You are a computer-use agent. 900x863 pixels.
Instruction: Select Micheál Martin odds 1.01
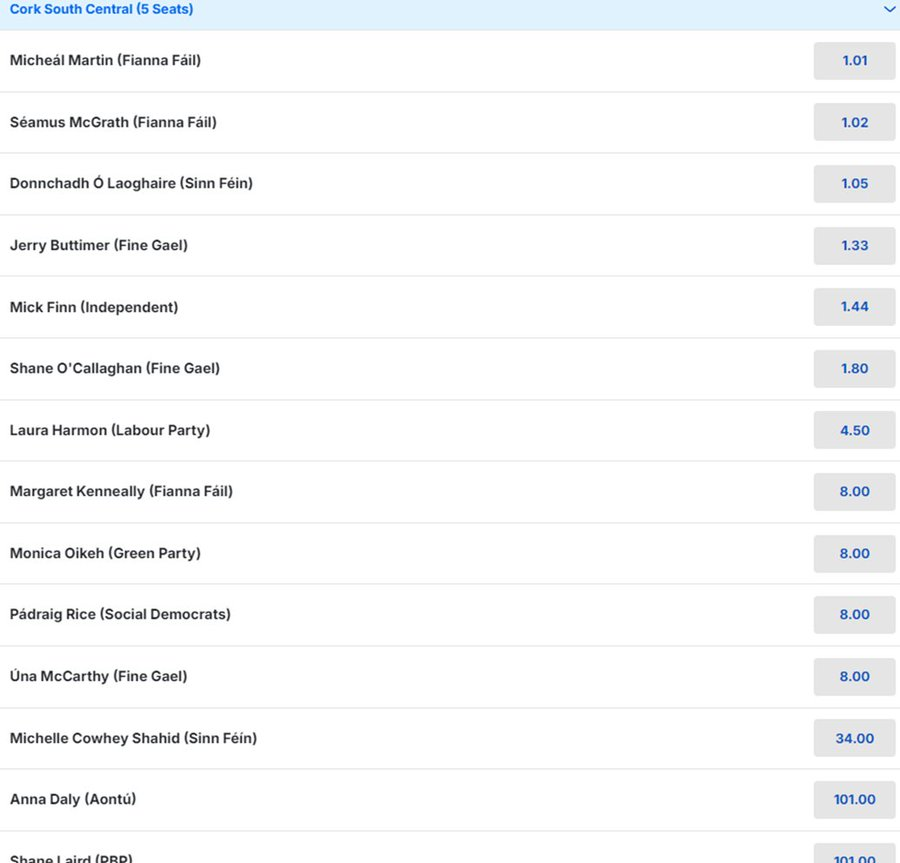click(854, 61)
